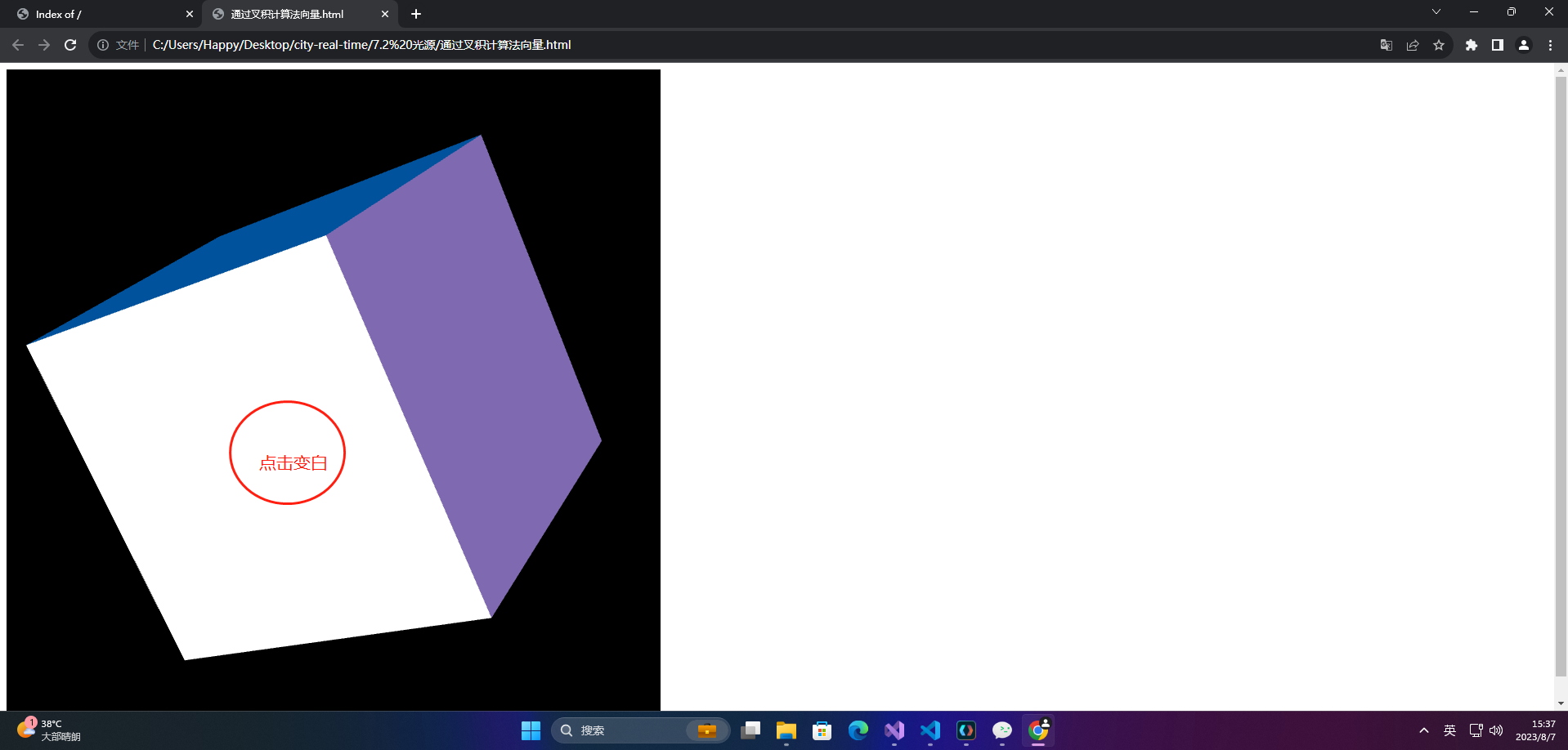
Task: Open Visual Studio purple taskbar icon
Action: click(x=894, y=730)
